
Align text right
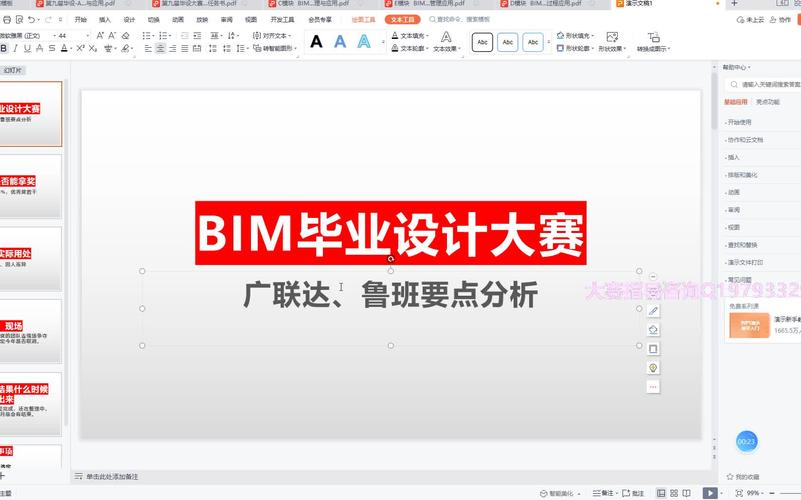(173, 49)
